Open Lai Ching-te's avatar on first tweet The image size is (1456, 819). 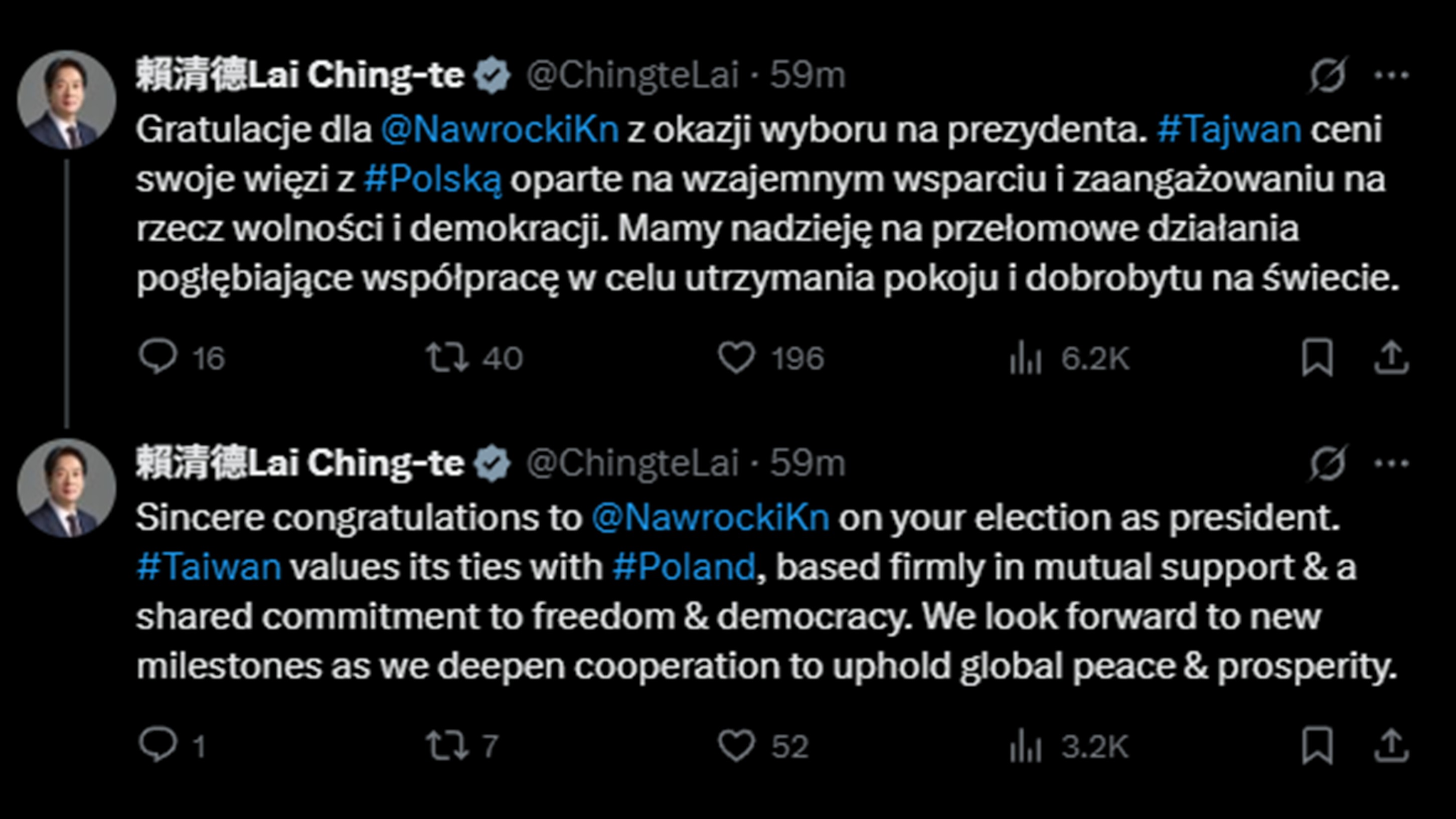click(67, 100)
